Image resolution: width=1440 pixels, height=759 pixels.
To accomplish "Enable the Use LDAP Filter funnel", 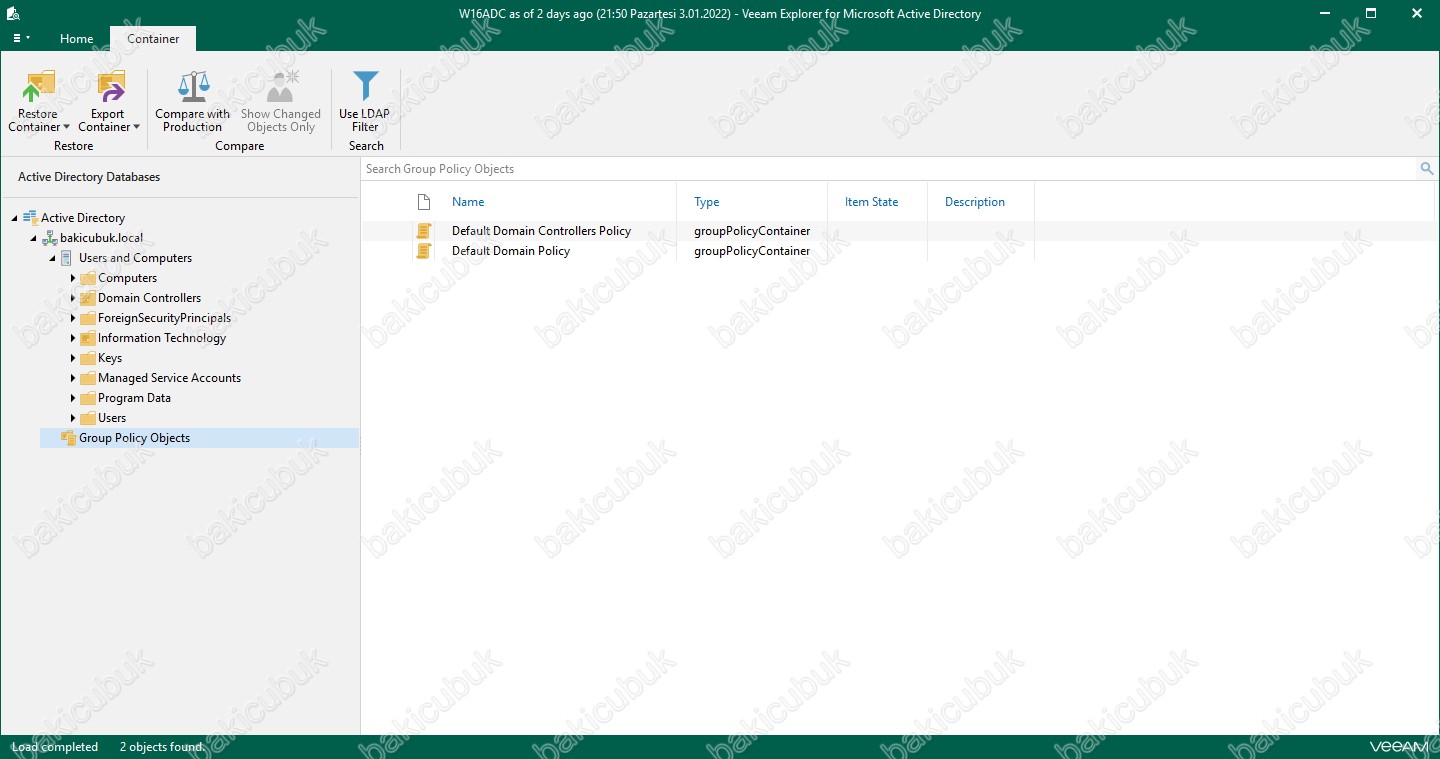I will click(366, 102).
